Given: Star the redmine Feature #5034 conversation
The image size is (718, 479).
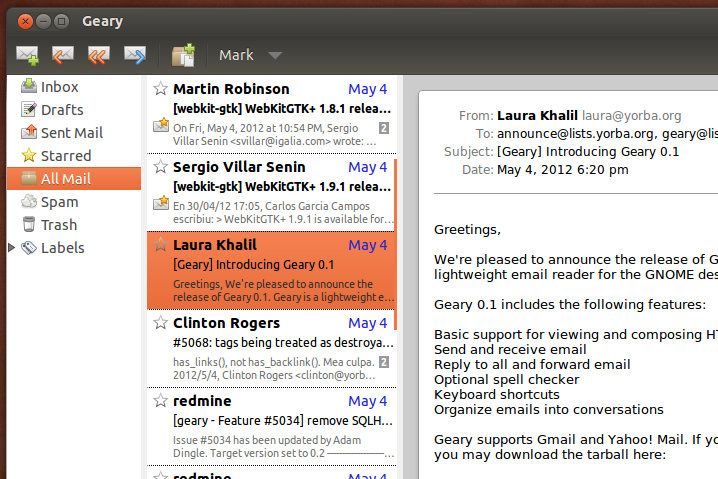Looking at the screenshot, I should tap(160, 400).
